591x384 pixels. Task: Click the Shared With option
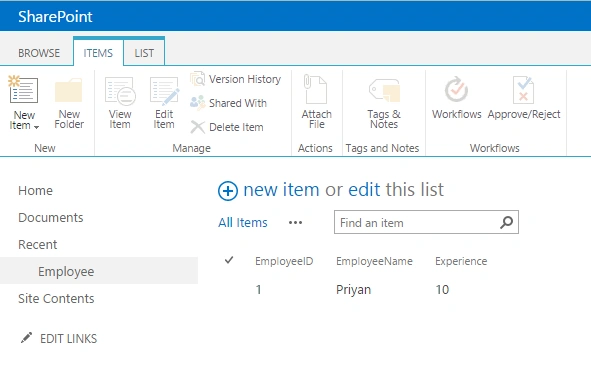229,103
